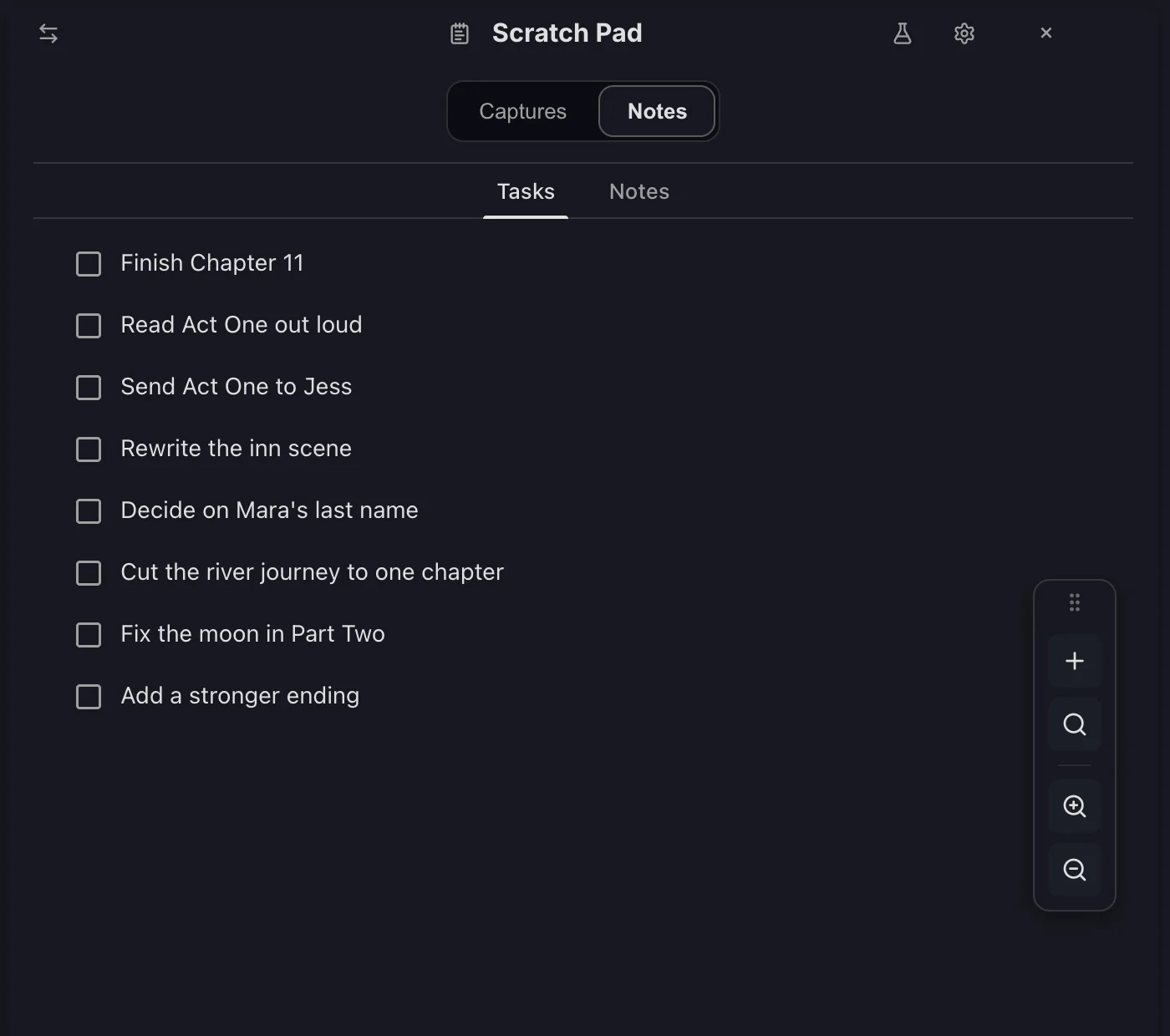
Task: Click the plus icon to add item
Action: tap(1075, 661)
